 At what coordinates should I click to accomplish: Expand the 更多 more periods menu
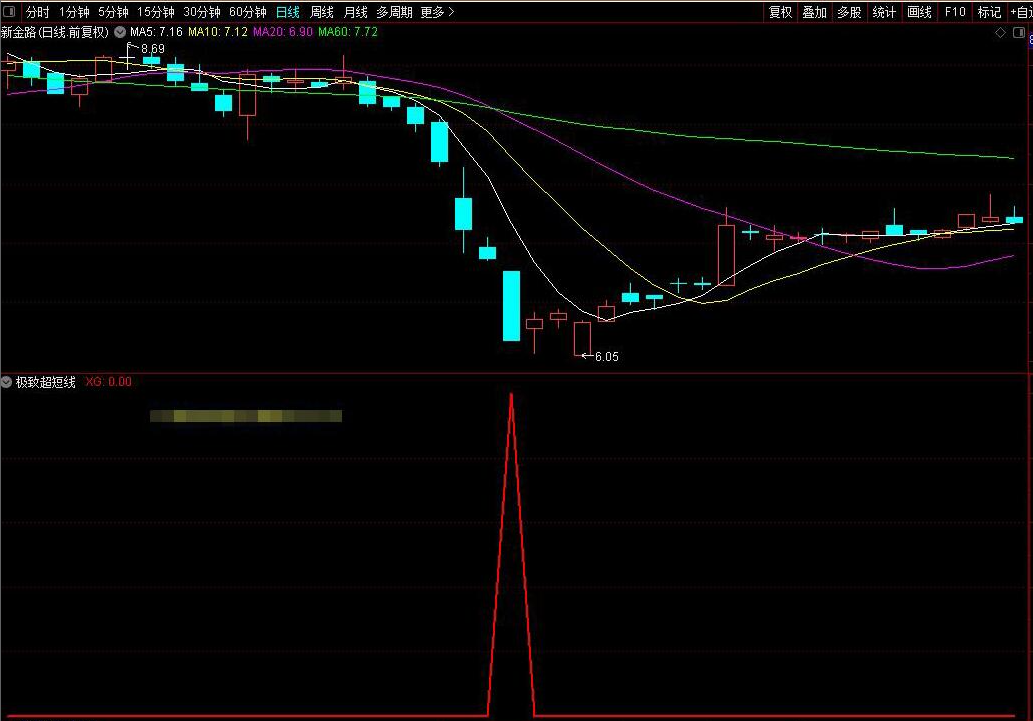(x=437, y=12)
